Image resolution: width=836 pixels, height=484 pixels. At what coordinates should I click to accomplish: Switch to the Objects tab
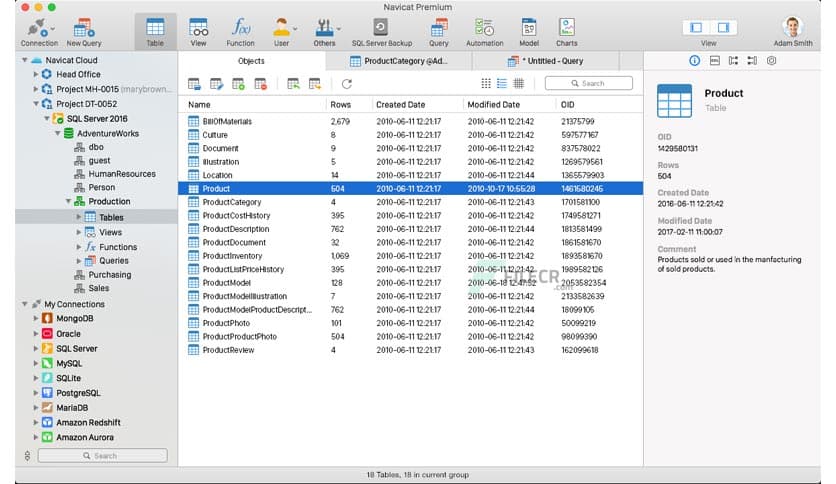coord(251,61)
